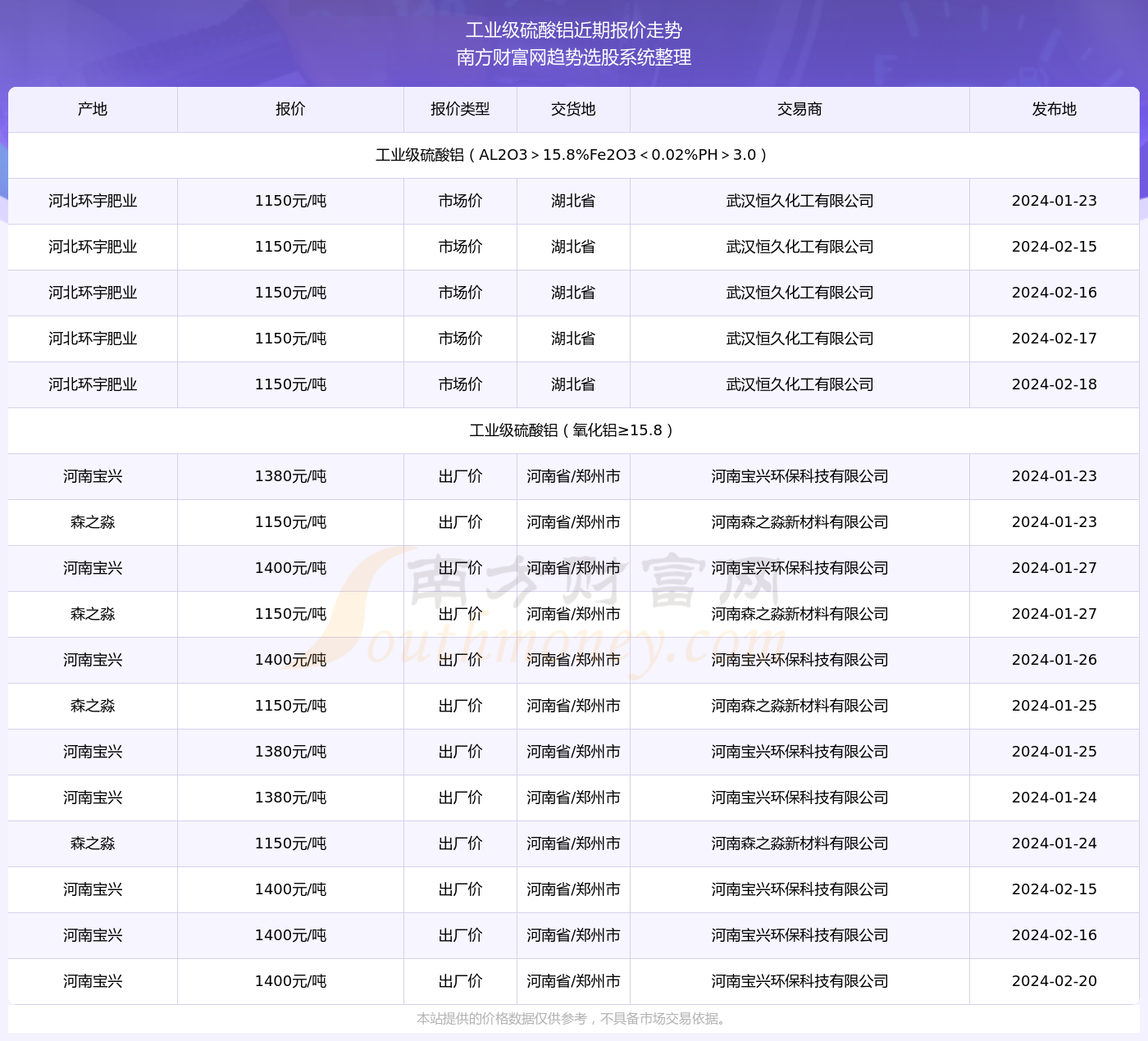Image resolution: width=1148 pixels, height=1041 pixels.
Task: Click 2024-02-16 in the 河北环宇肥业 row
Action: pyautogui.click(x=1055, y=293)
